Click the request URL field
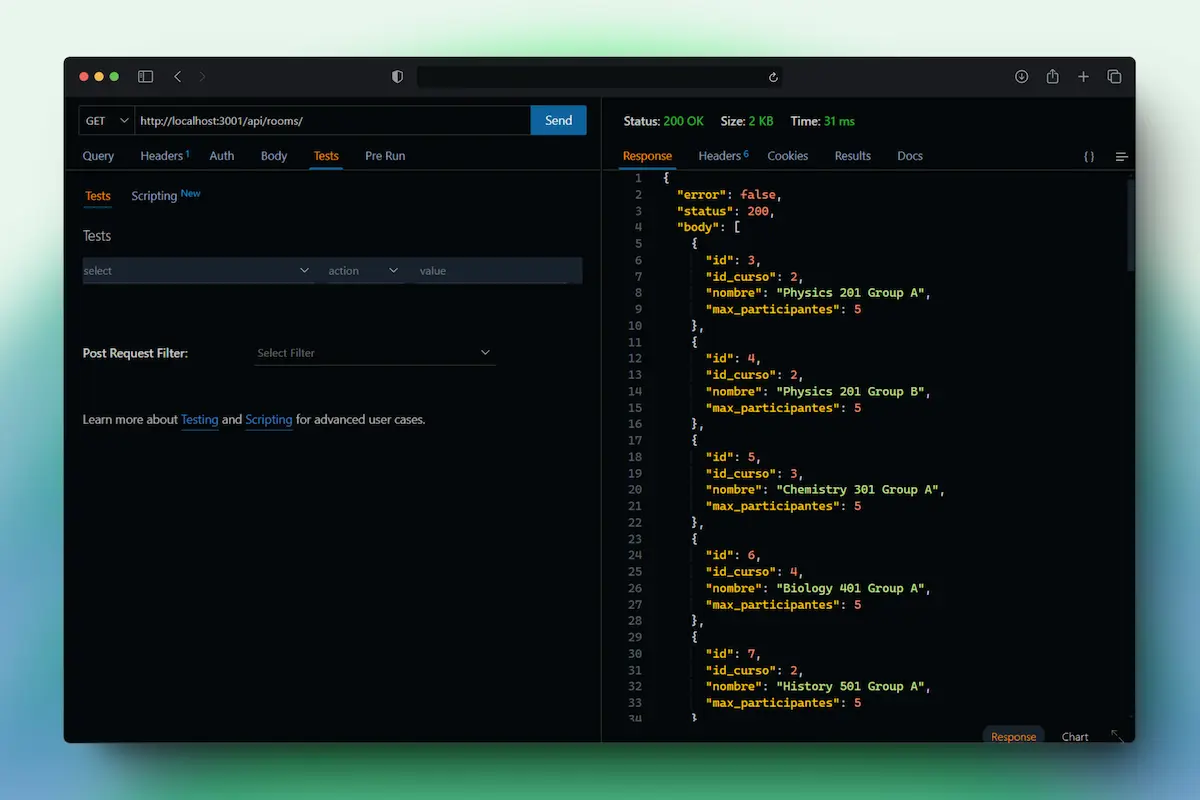 click(333, 120)
